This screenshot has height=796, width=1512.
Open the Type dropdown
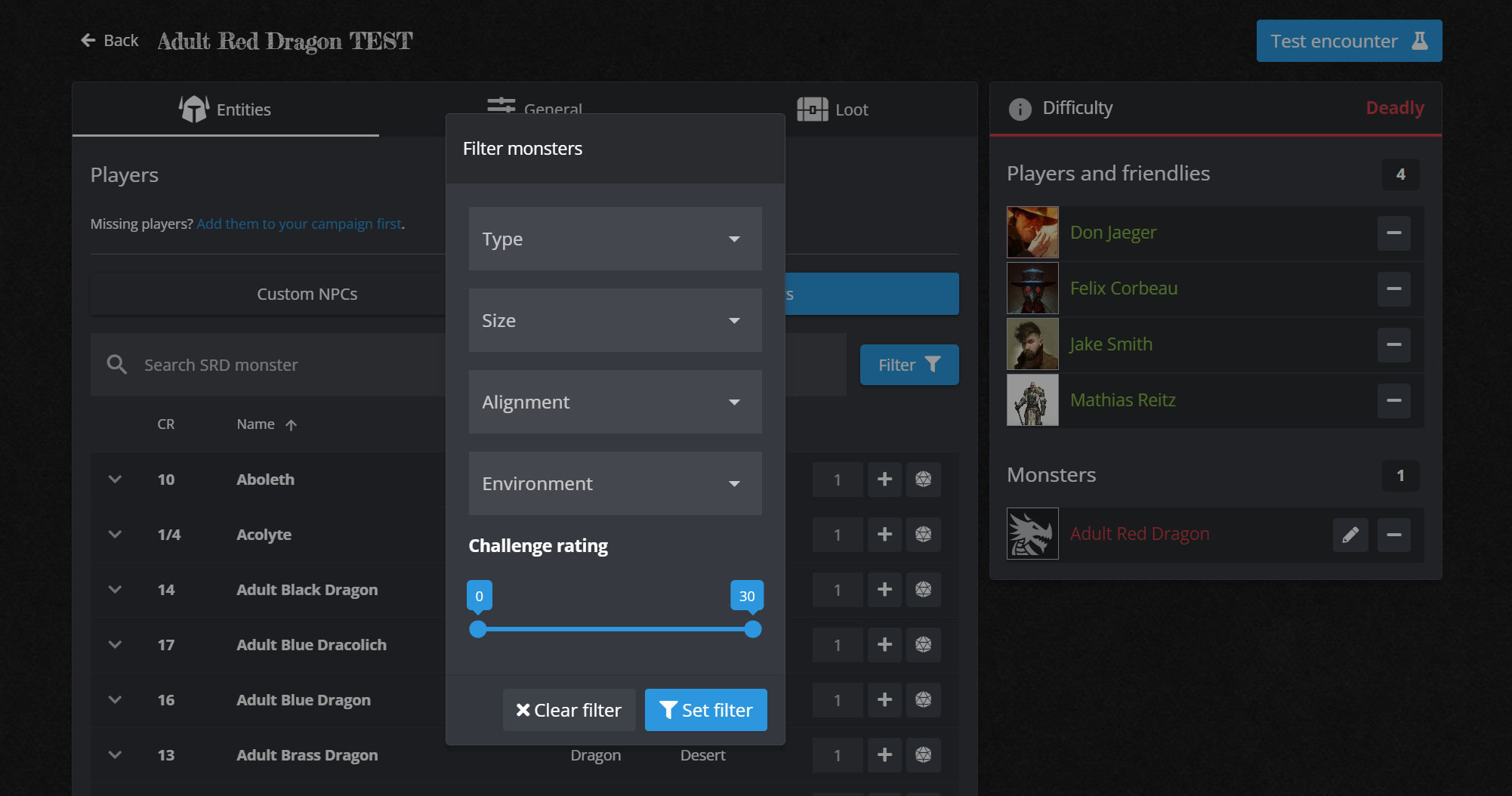point(615,239)
